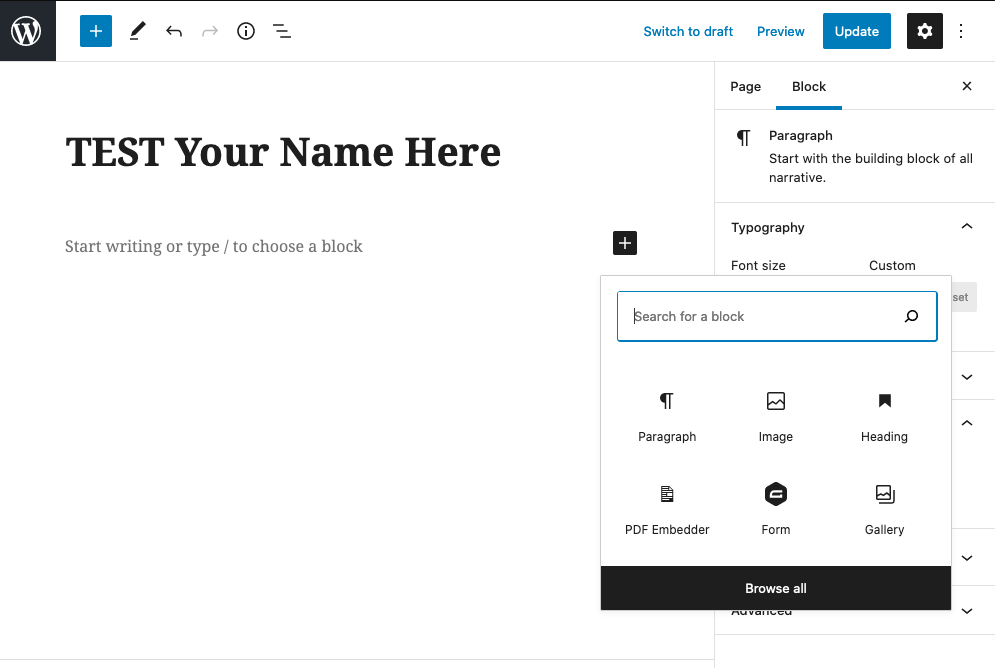Click Browse all blocks
The width and height of the screenshot is (995, 668).
tap(775, 588)
